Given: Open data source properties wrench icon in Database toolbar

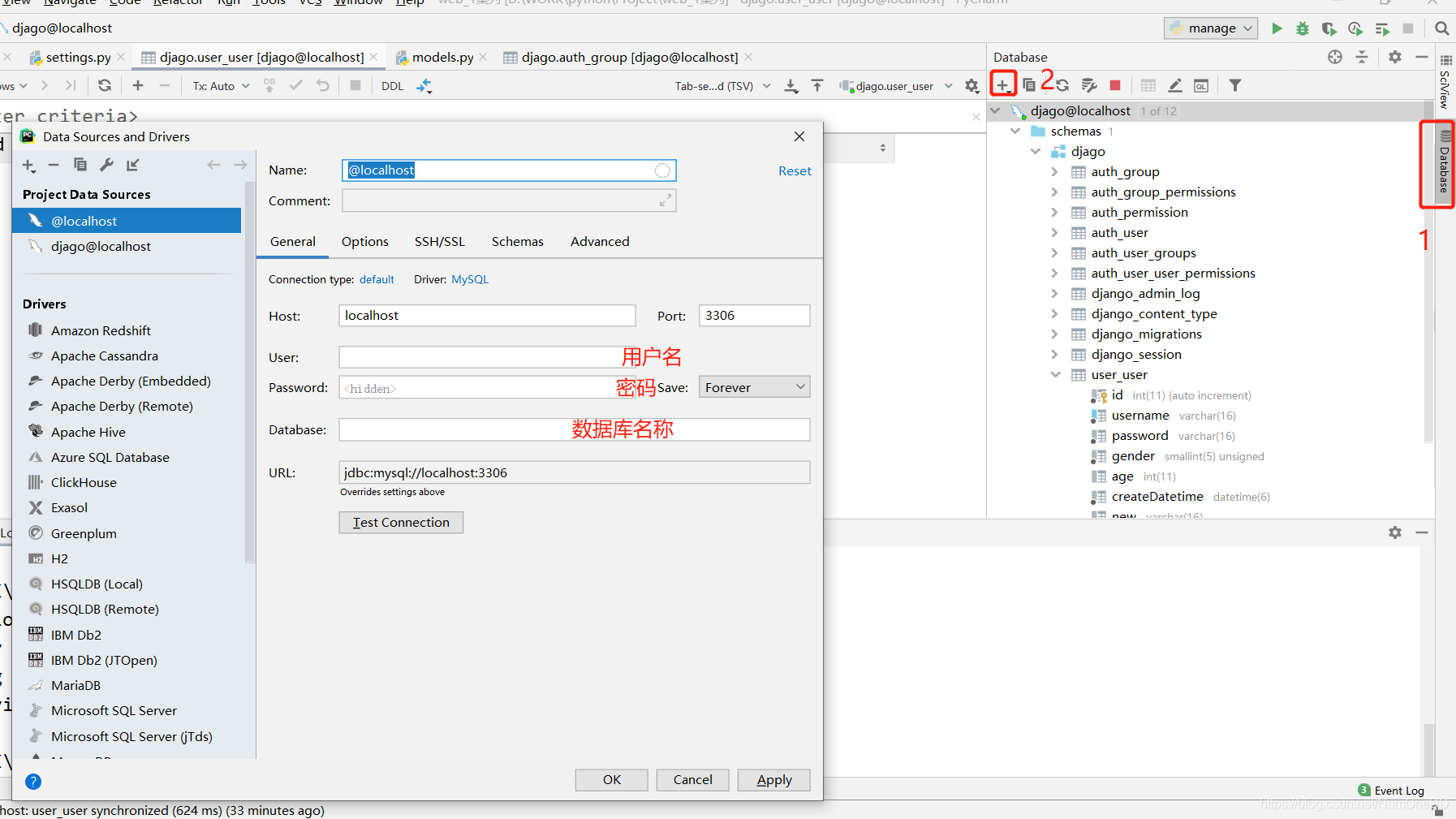Looking at the screenshot, I should coord(1089,85).
